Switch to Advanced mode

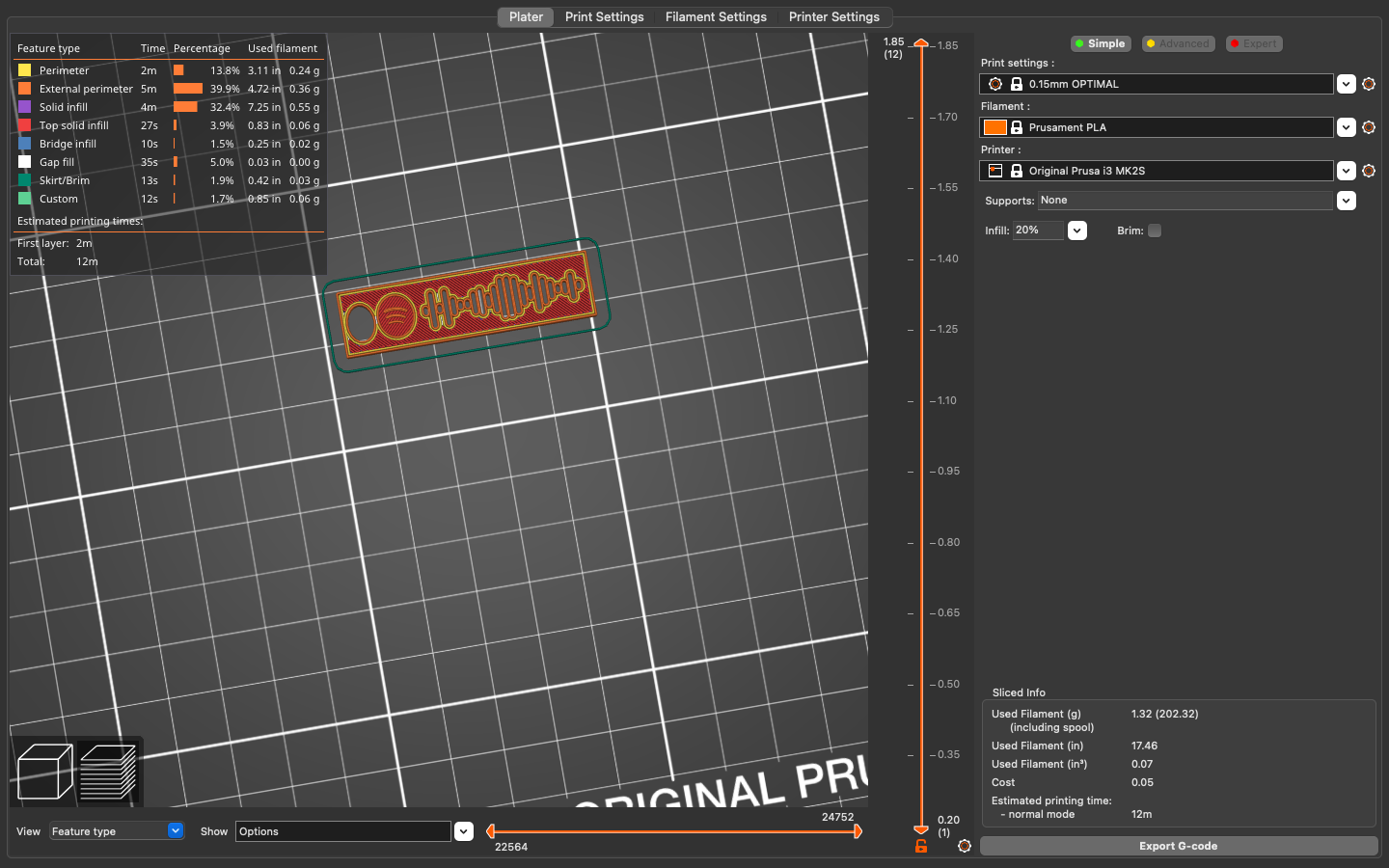(x=1178, y=43)
